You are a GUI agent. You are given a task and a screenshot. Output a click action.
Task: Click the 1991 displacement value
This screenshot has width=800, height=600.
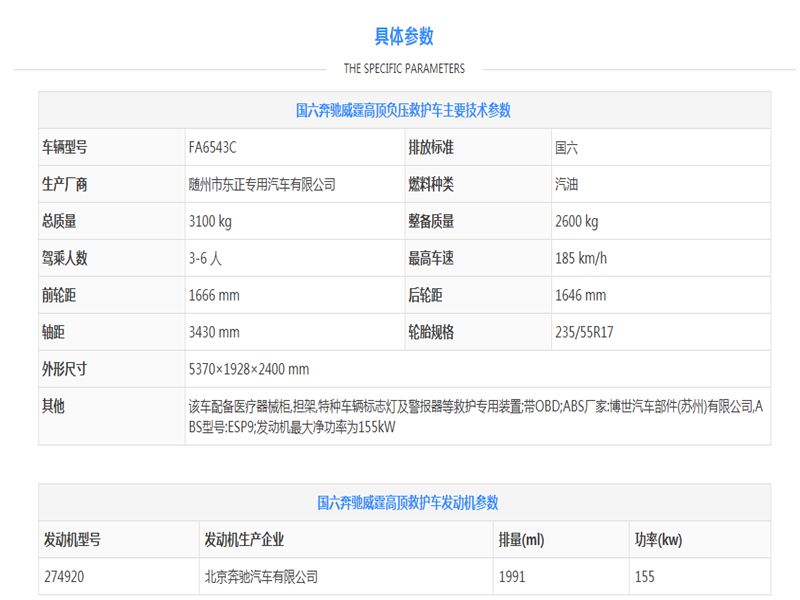[512, 577]
